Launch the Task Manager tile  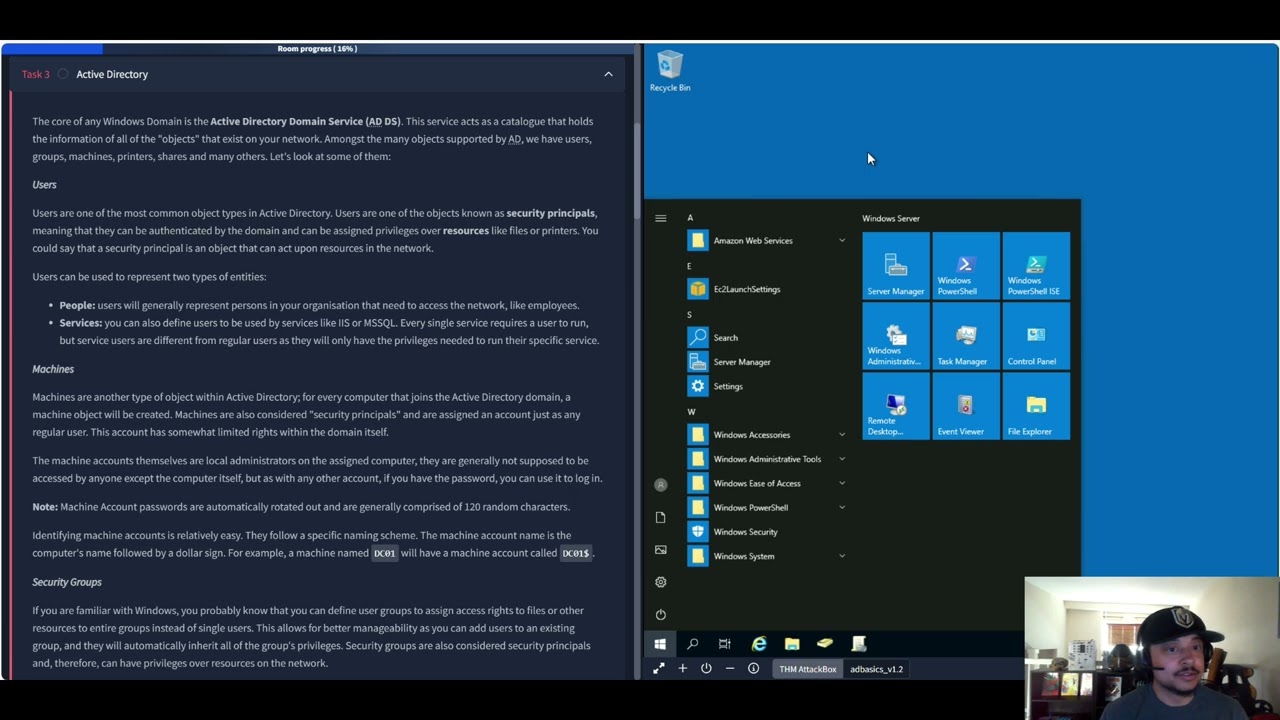[966, 336]
